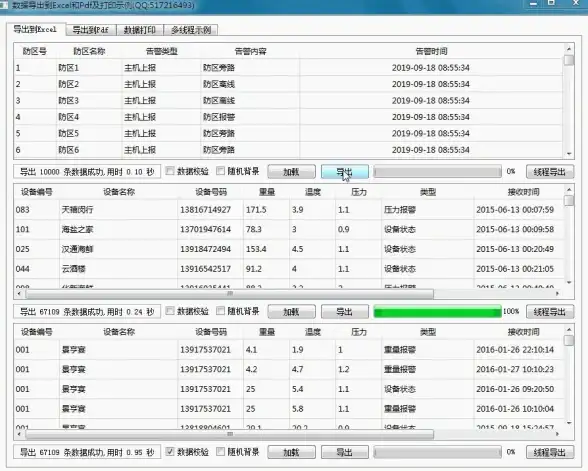Select the 2016-01-26 22:10:14 cell

click(x=519, y=350)
